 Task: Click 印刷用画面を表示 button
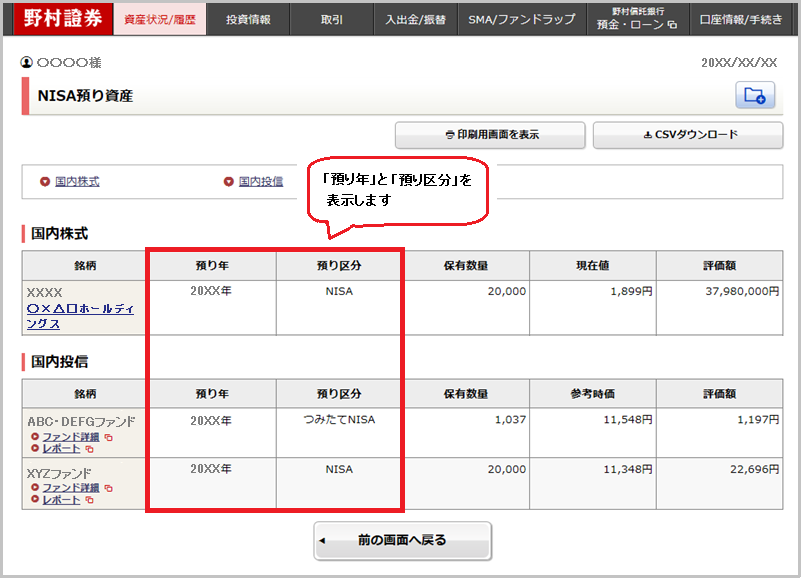490,135
